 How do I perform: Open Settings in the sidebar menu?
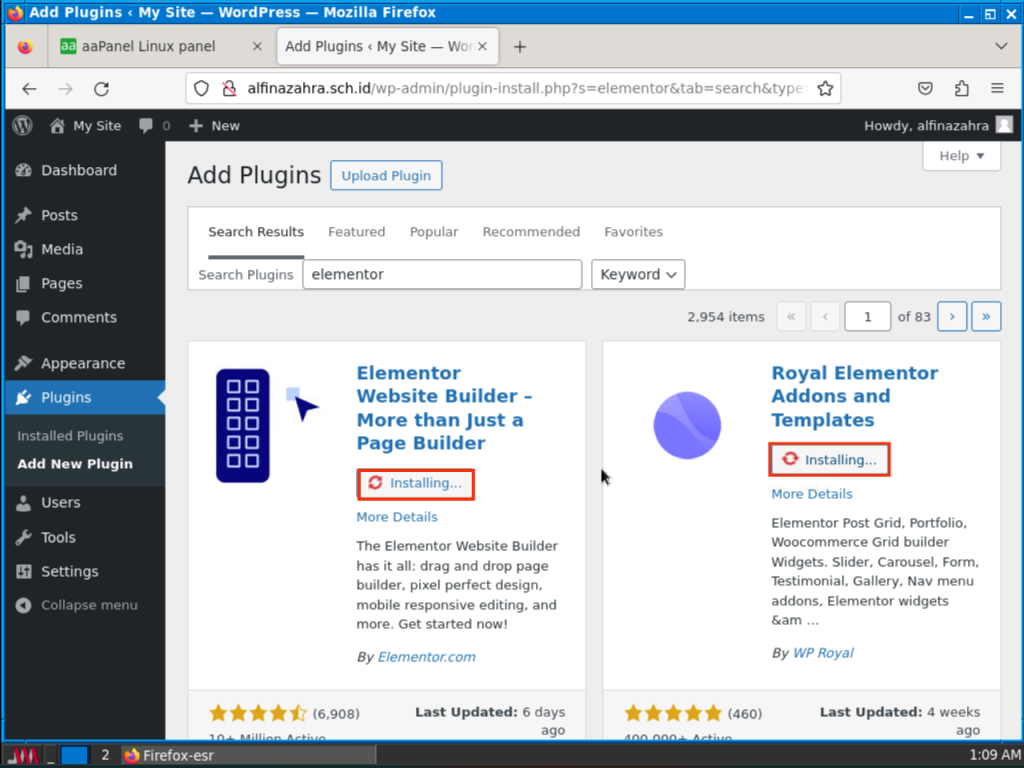(69, 571)
